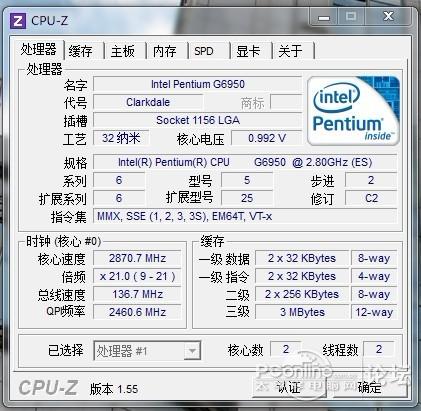Open the 显卡 tab

click(x=248, y=51)
